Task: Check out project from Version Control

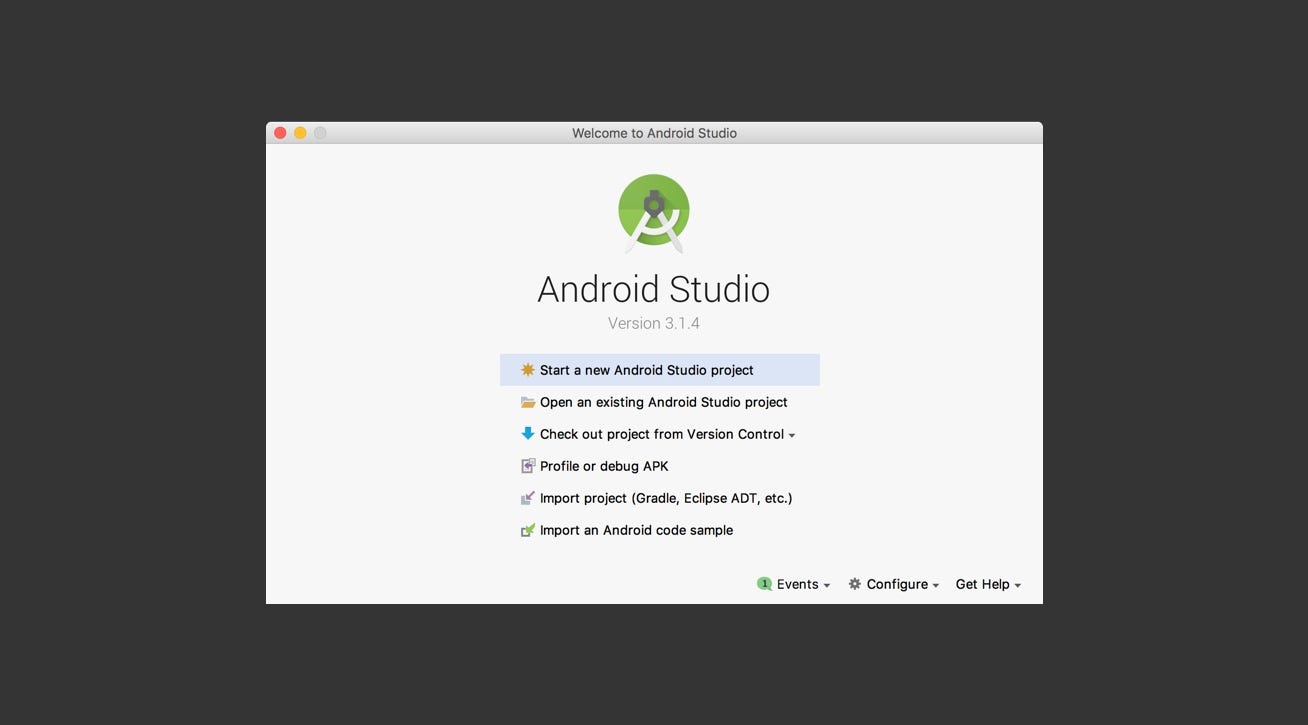Action: tap(660, 434)
